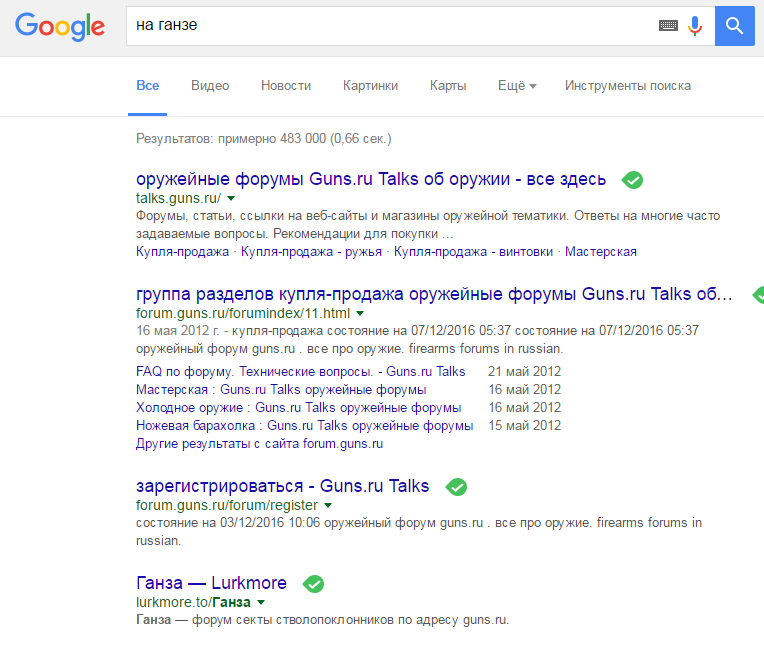Image resolution: width=764 pixels, height=646 pixels.
Task: Click the Google logo
Action: [60, 26]
